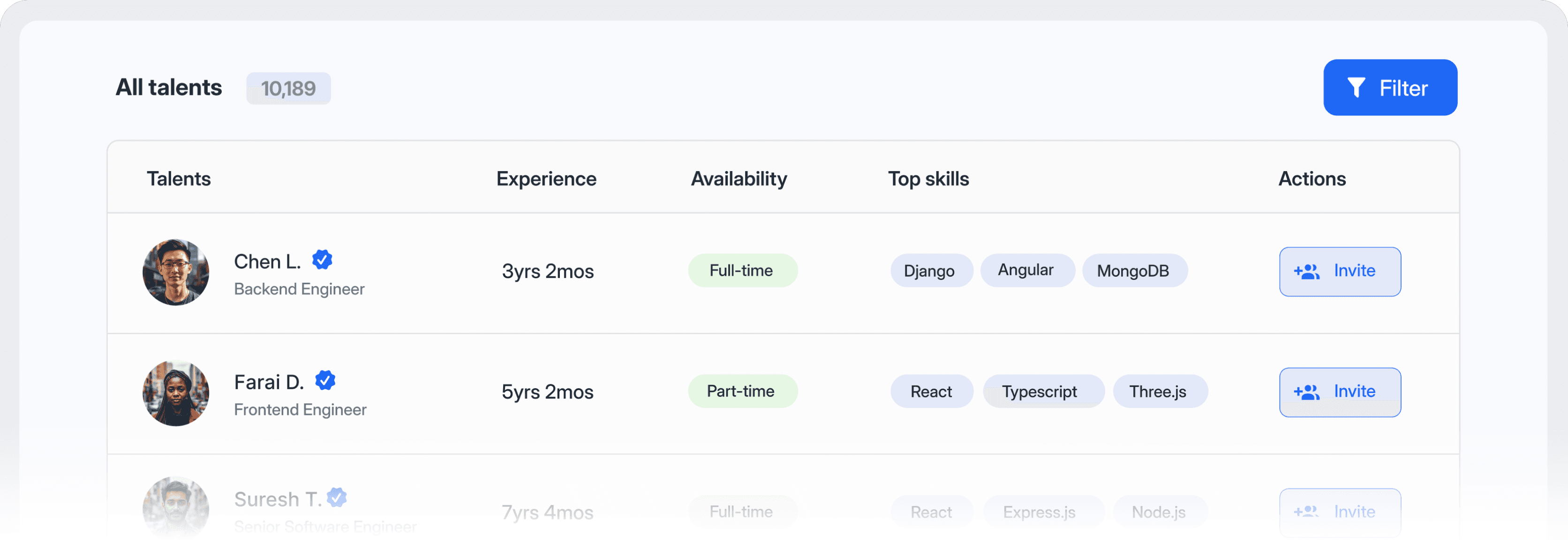Viewport: 1568px width, 543px height.
Task: Open Farai D.'s profile photo
Action: coord(176,392)
